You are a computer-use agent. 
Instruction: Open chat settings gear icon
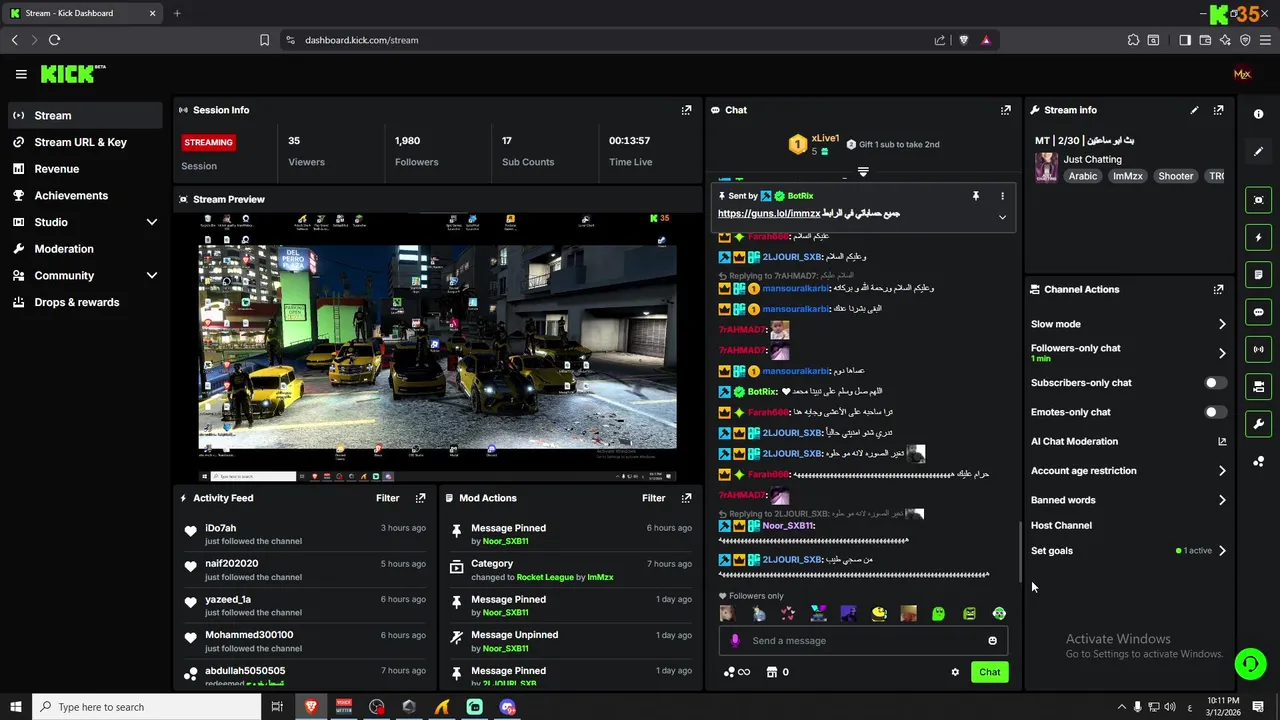point(955,672)
